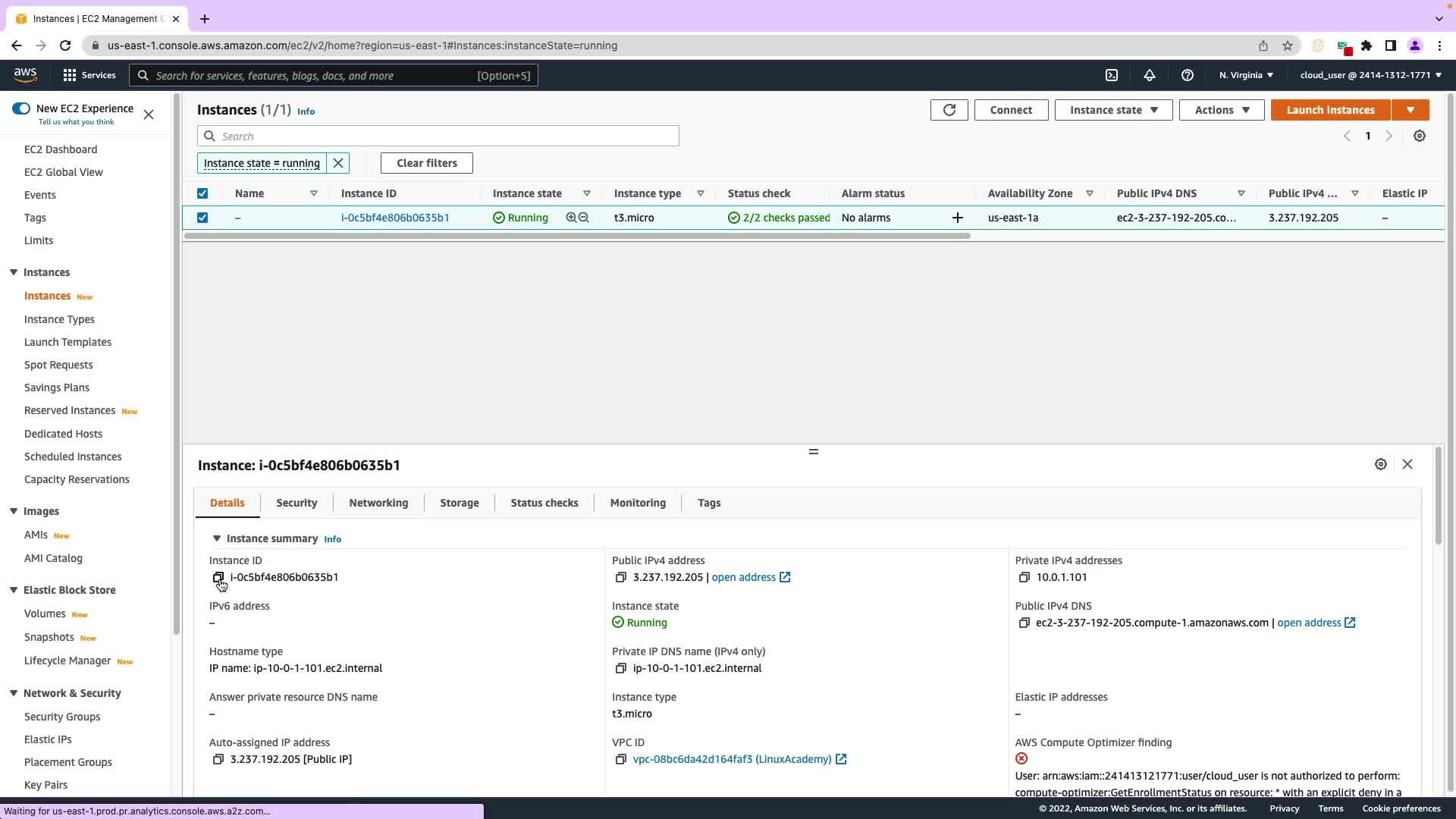The width and height of the screenshot is (1456, 819).
Task: Collapse the Instance summary section
Action: (217, 539)
